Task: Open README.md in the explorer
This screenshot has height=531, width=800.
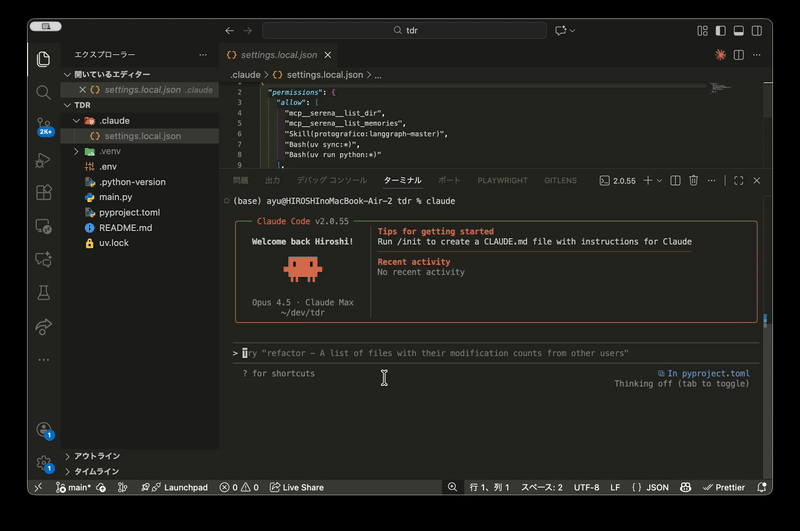Action: coord(126,227)
